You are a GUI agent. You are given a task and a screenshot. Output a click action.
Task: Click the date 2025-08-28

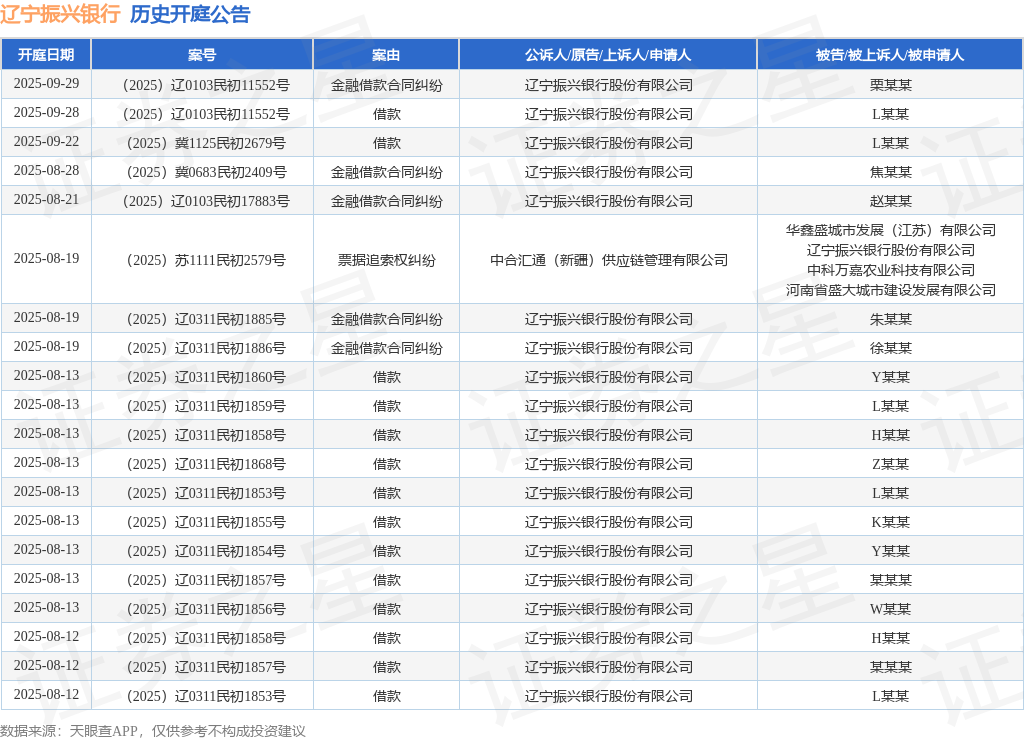click(x=46, y=170)
